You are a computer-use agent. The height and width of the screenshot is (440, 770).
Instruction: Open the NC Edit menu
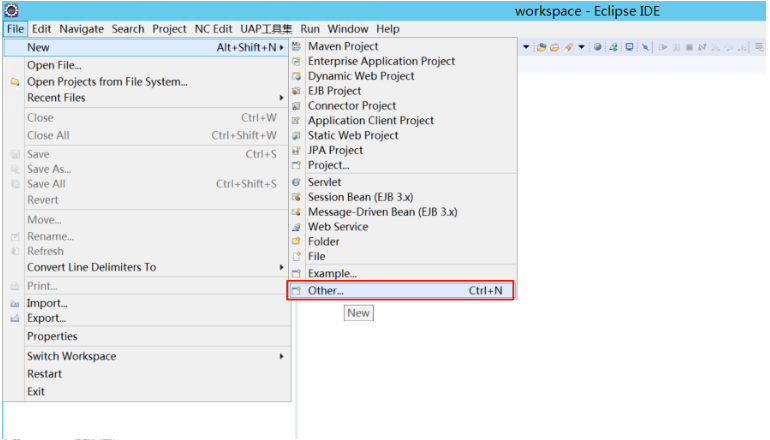pyautogui.click(x=213, y=29)
